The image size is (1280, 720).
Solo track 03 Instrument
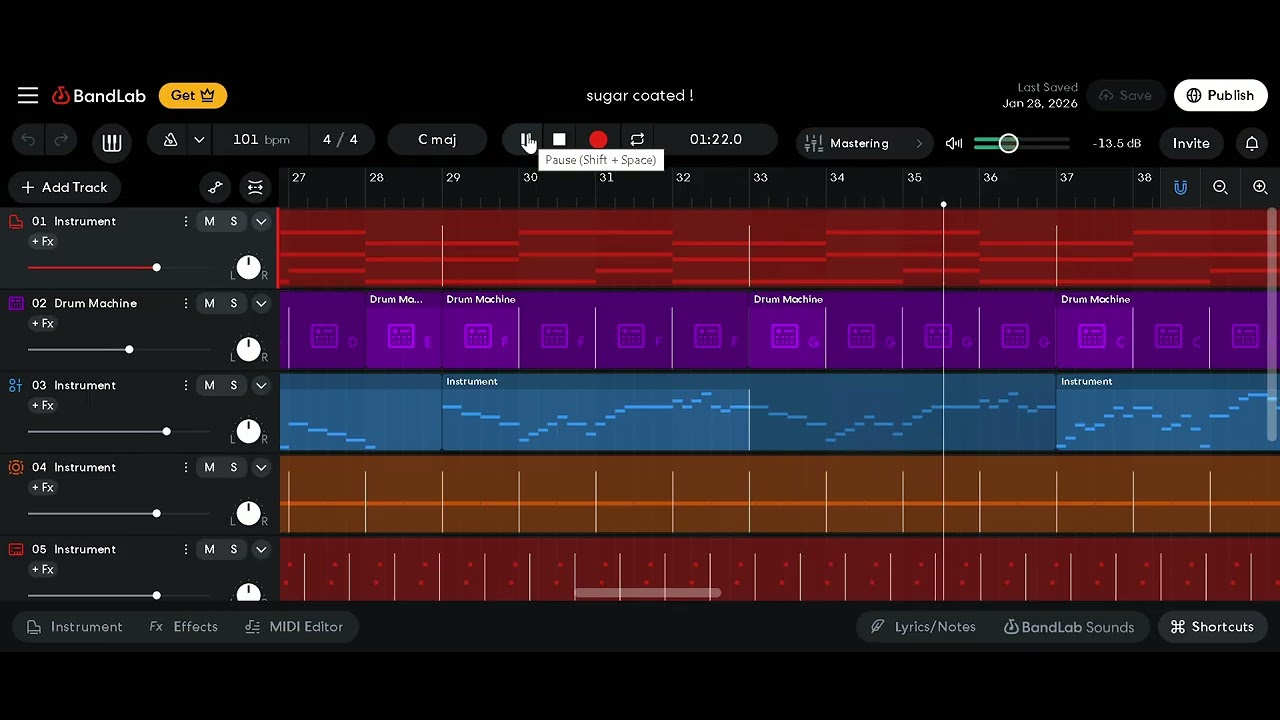[234, 385]
